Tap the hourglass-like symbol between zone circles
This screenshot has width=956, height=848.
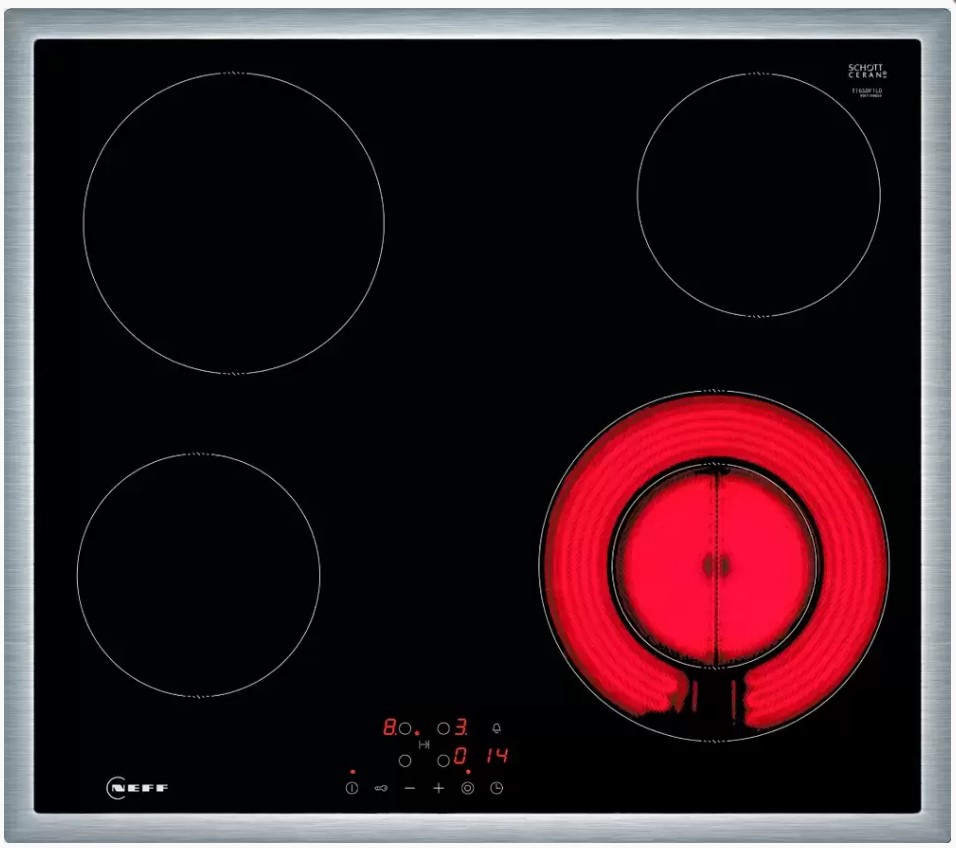coord(424,744)
